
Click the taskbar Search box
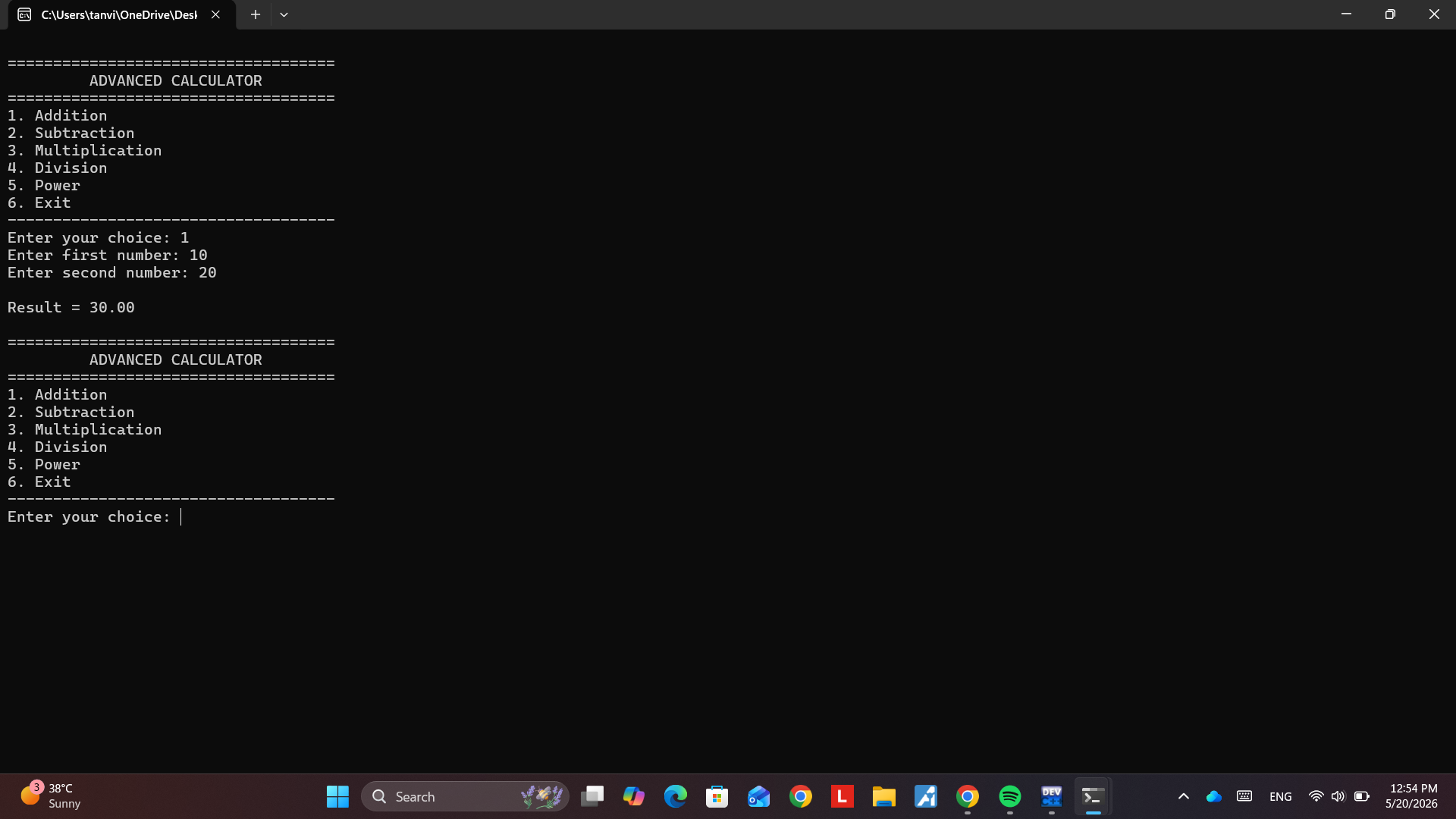(465, 796)
